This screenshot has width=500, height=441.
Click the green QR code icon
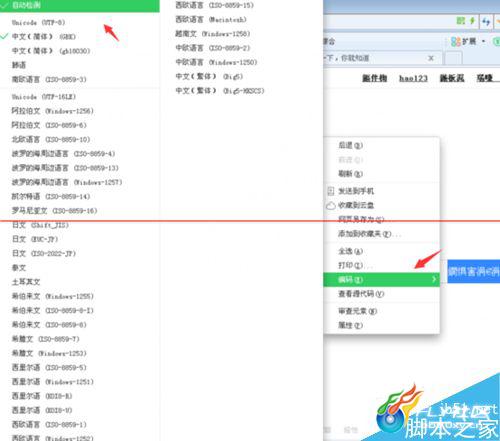point(461,21)
